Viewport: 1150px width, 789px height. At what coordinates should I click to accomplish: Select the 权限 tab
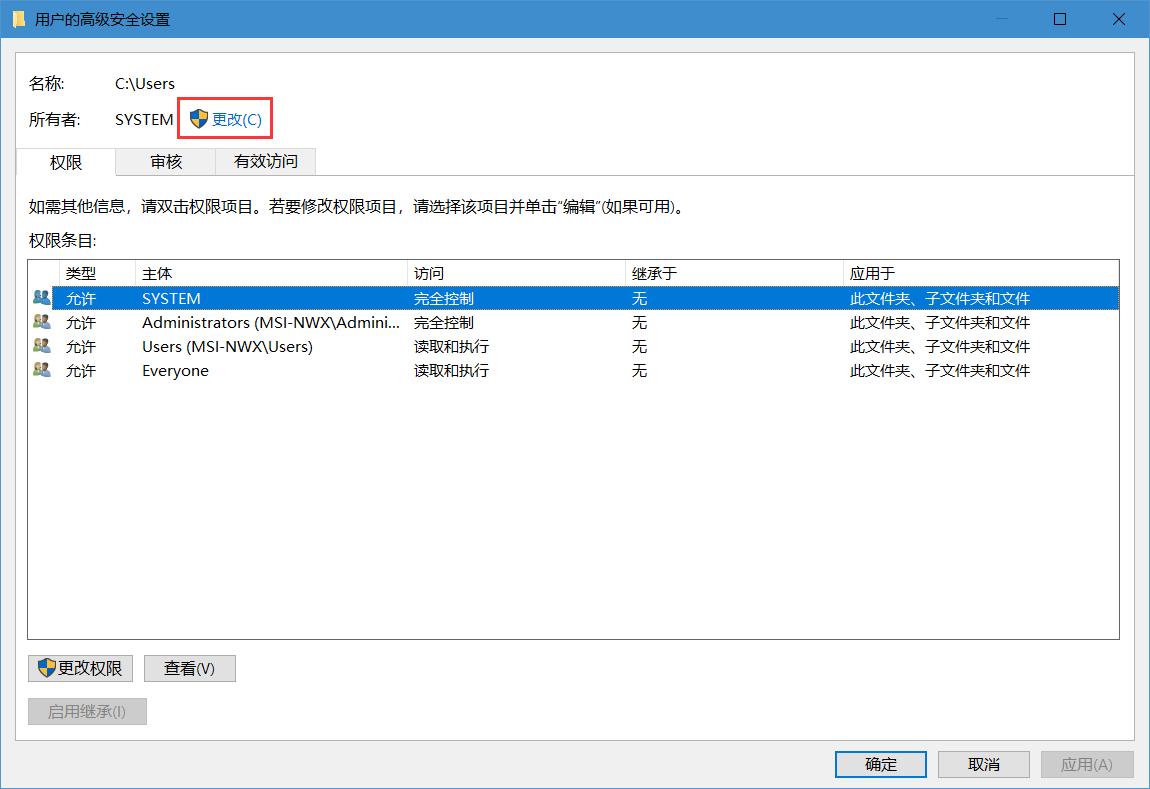[x=66, y=162]
